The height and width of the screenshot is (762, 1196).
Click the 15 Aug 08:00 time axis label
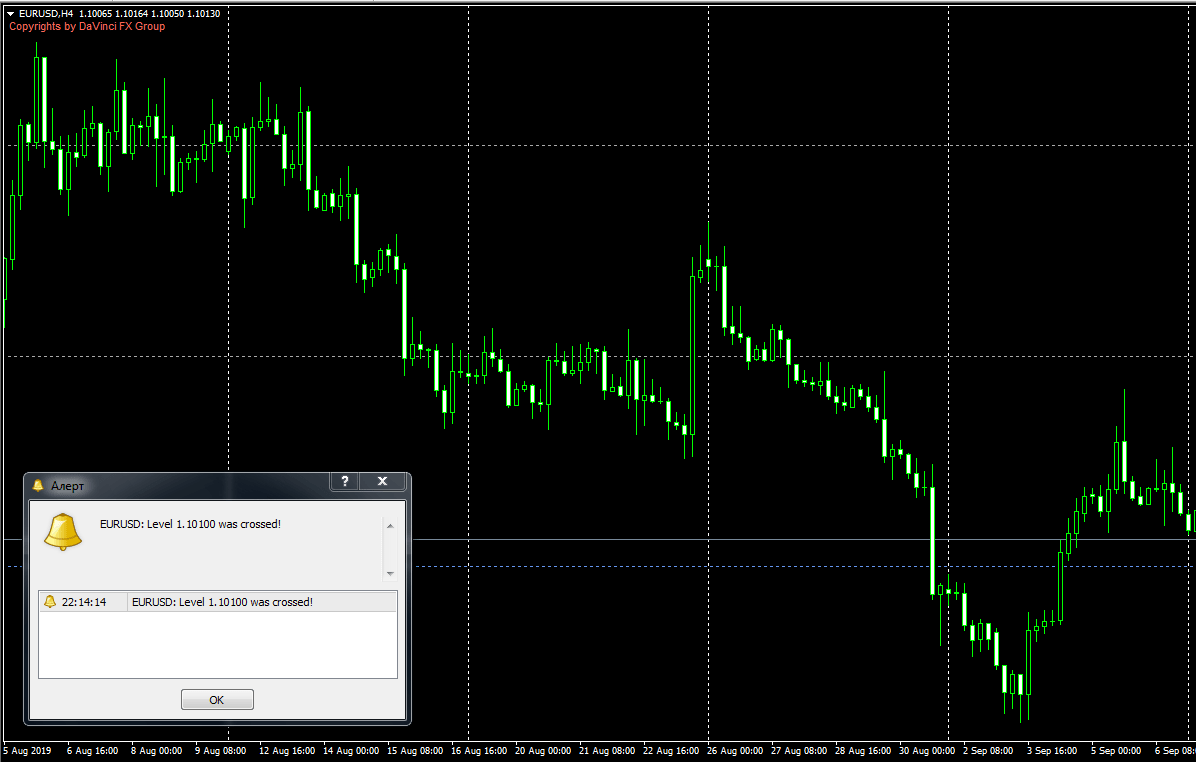pos(415,751)
